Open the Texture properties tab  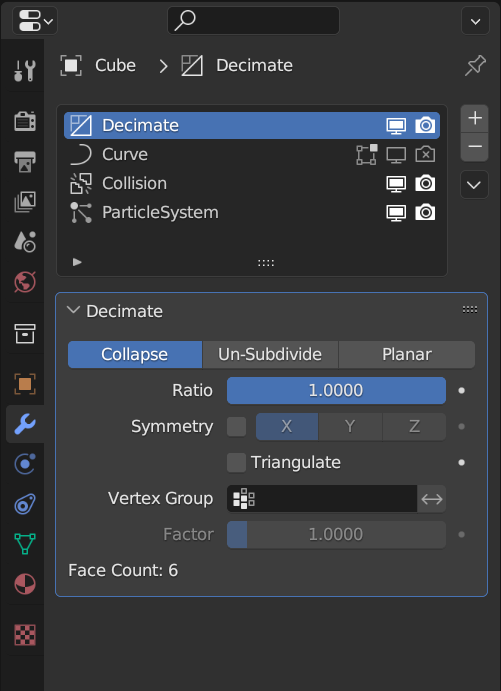[25, 635]
